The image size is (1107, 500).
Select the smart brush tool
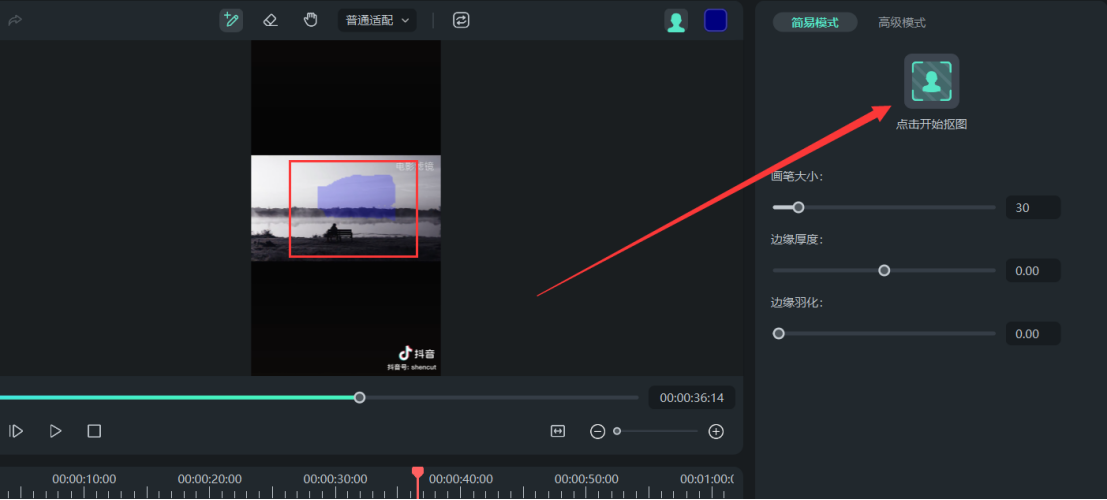click(231, 20)
